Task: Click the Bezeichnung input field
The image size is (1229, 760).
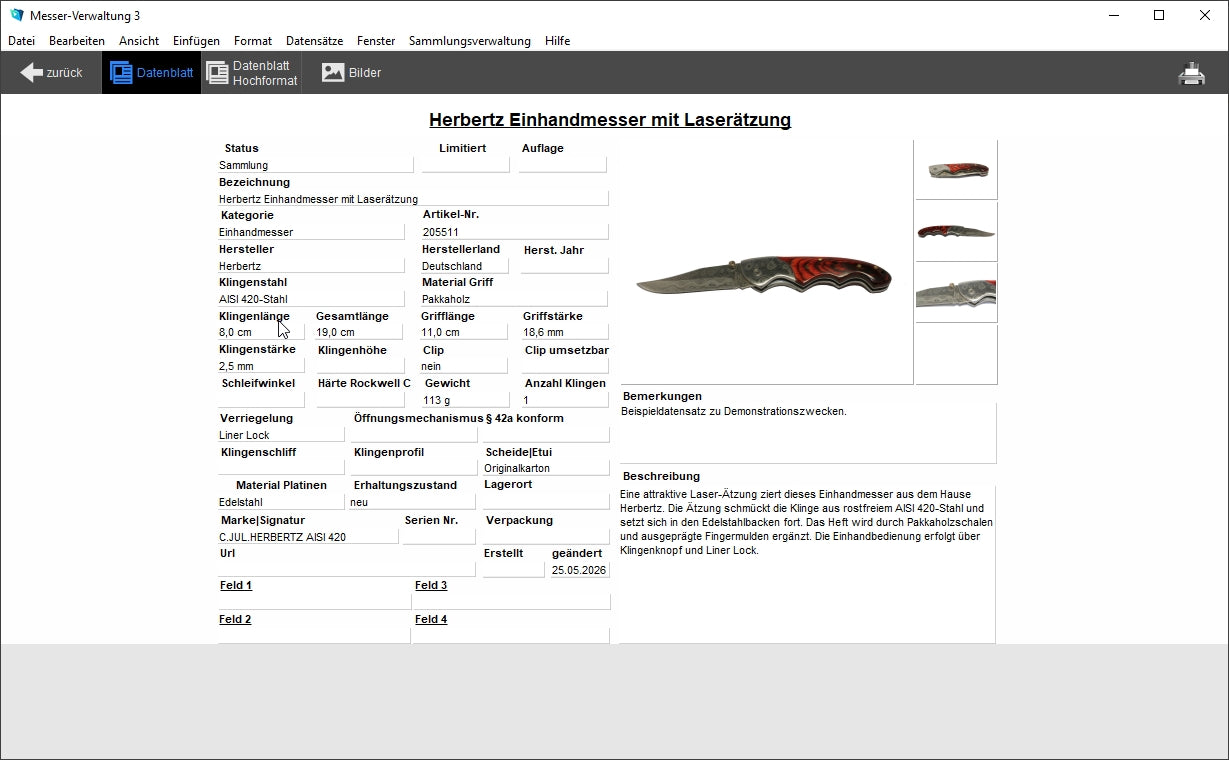Action: tap(413, 199)
